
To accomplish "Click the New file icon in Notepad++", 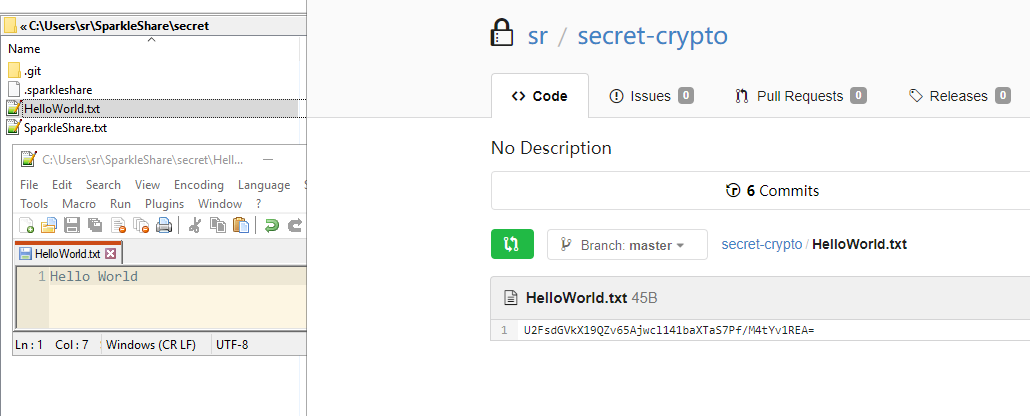I will point(27,225).
